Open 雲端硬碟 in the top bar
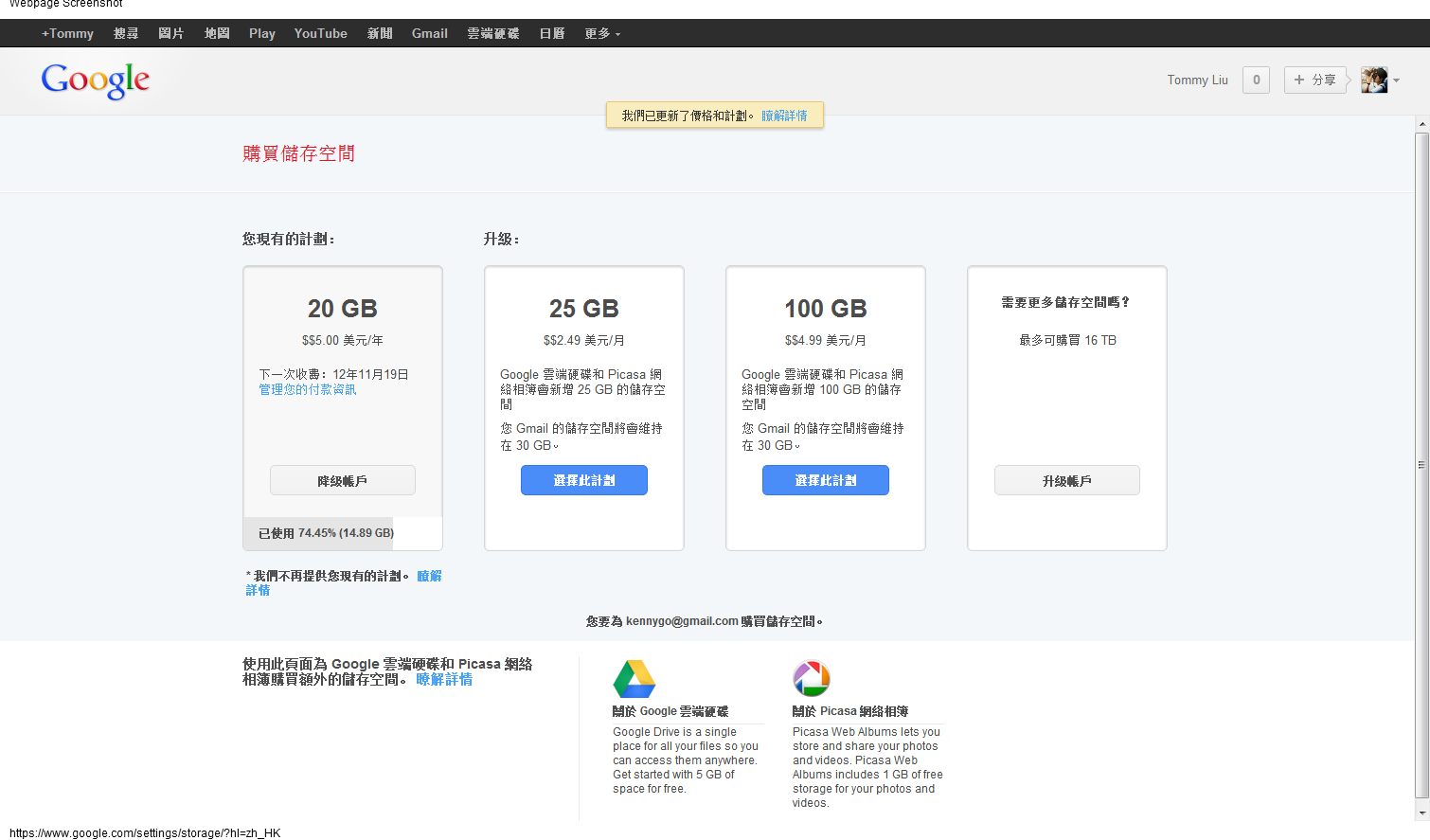The width and height of the screenshot is (1430, 840). [493, 33]
